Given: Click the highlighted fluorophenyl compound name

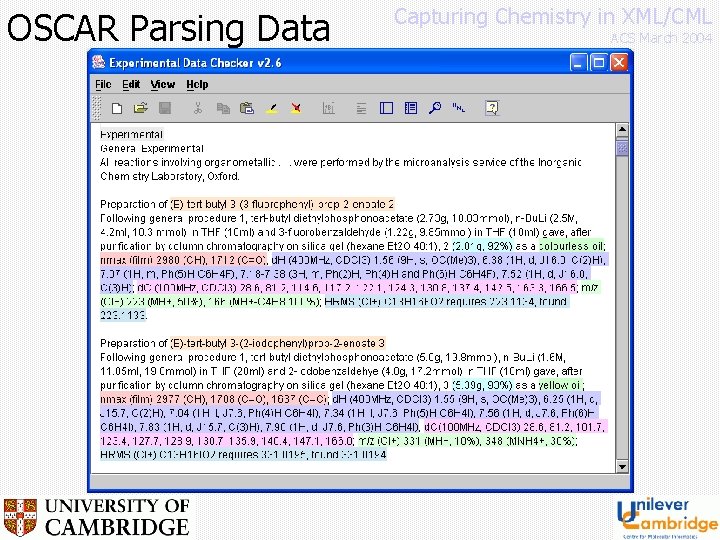Looking at the screenshot, I should point(282,204).
